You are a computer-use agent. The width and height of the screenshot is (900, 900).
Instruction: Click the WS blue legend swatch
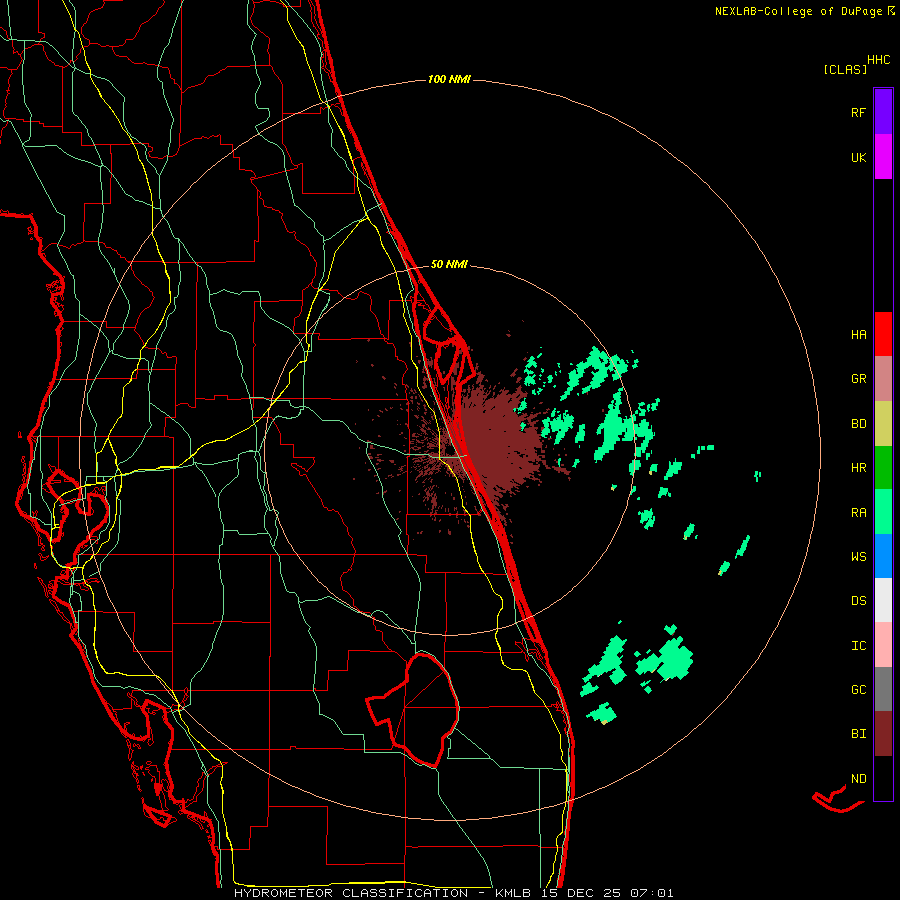[x=883, y=556]
